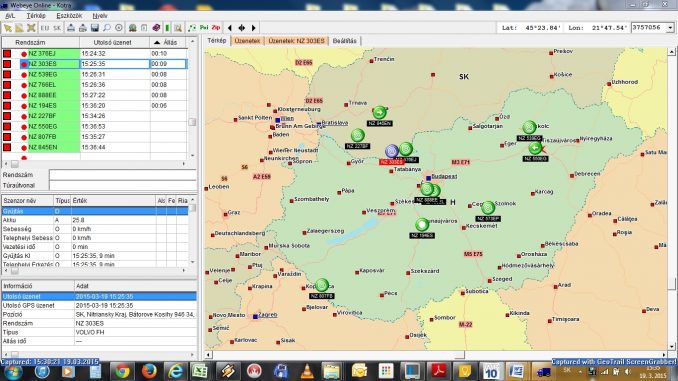Click the Rendszám column header
The height and width of the screenshot is (381, 678).
(41, 42)
